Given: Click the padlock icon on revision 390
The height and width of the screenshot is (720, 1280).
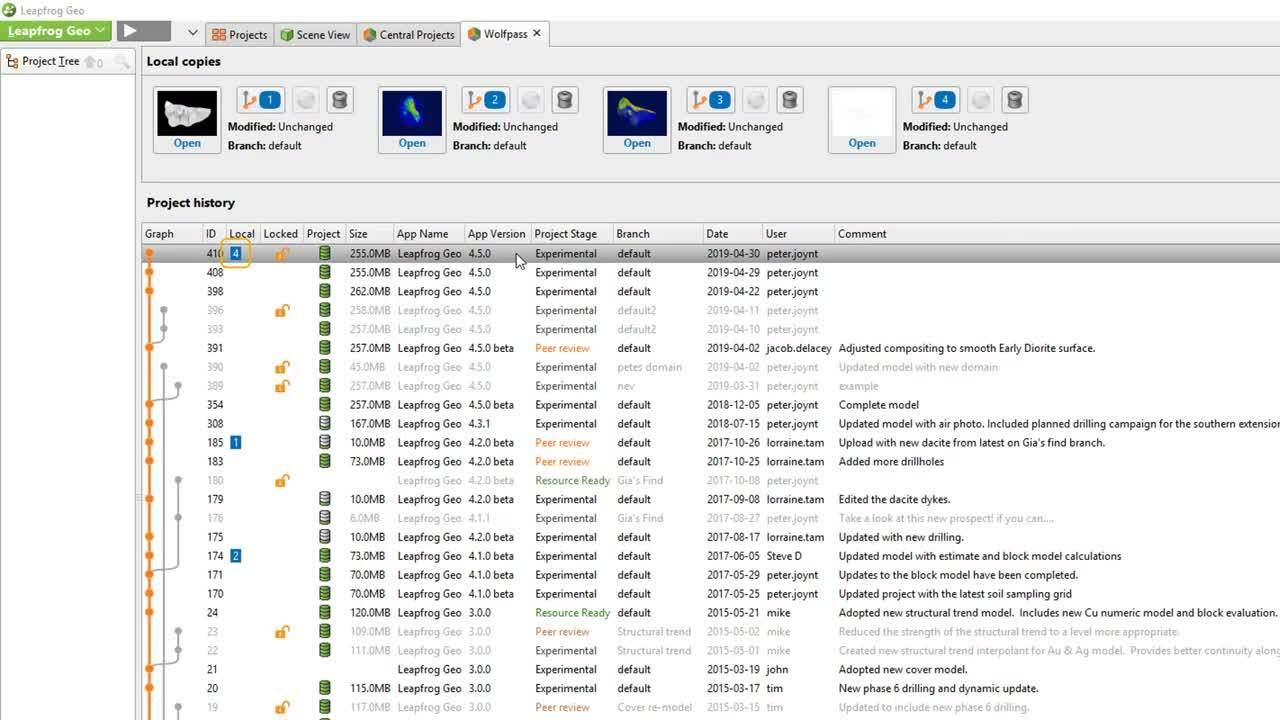Looking at the screenshot, I should click(x=282, y=367).
